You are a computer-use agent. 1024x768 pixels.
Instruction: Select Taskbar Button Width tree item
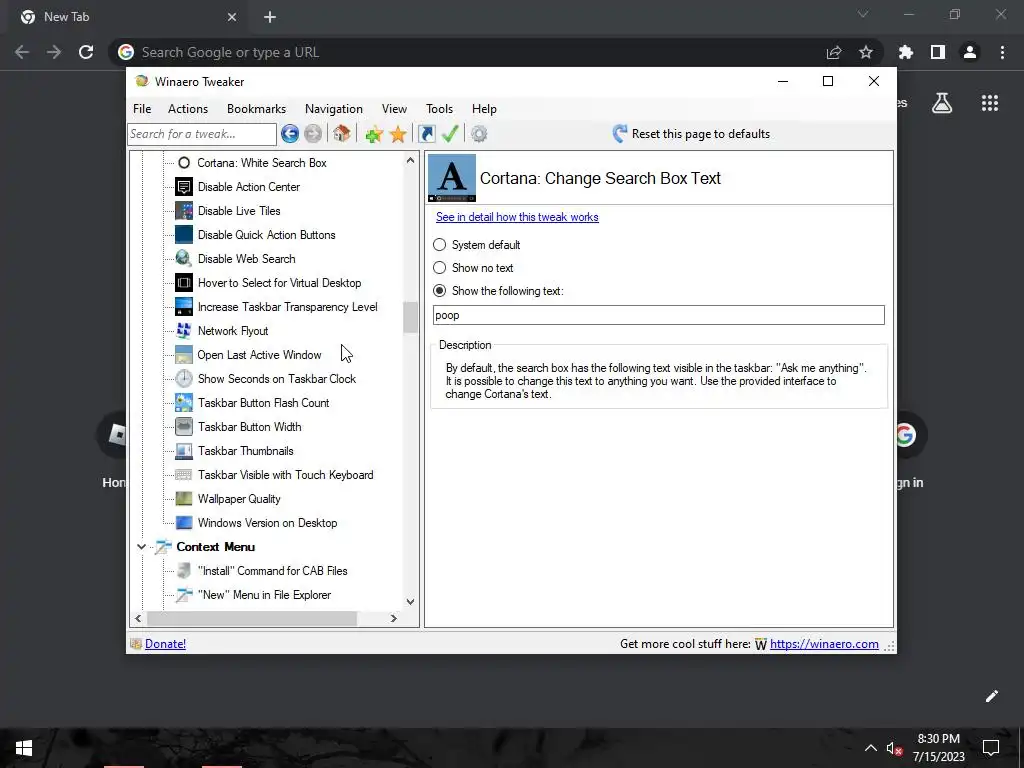249,427
